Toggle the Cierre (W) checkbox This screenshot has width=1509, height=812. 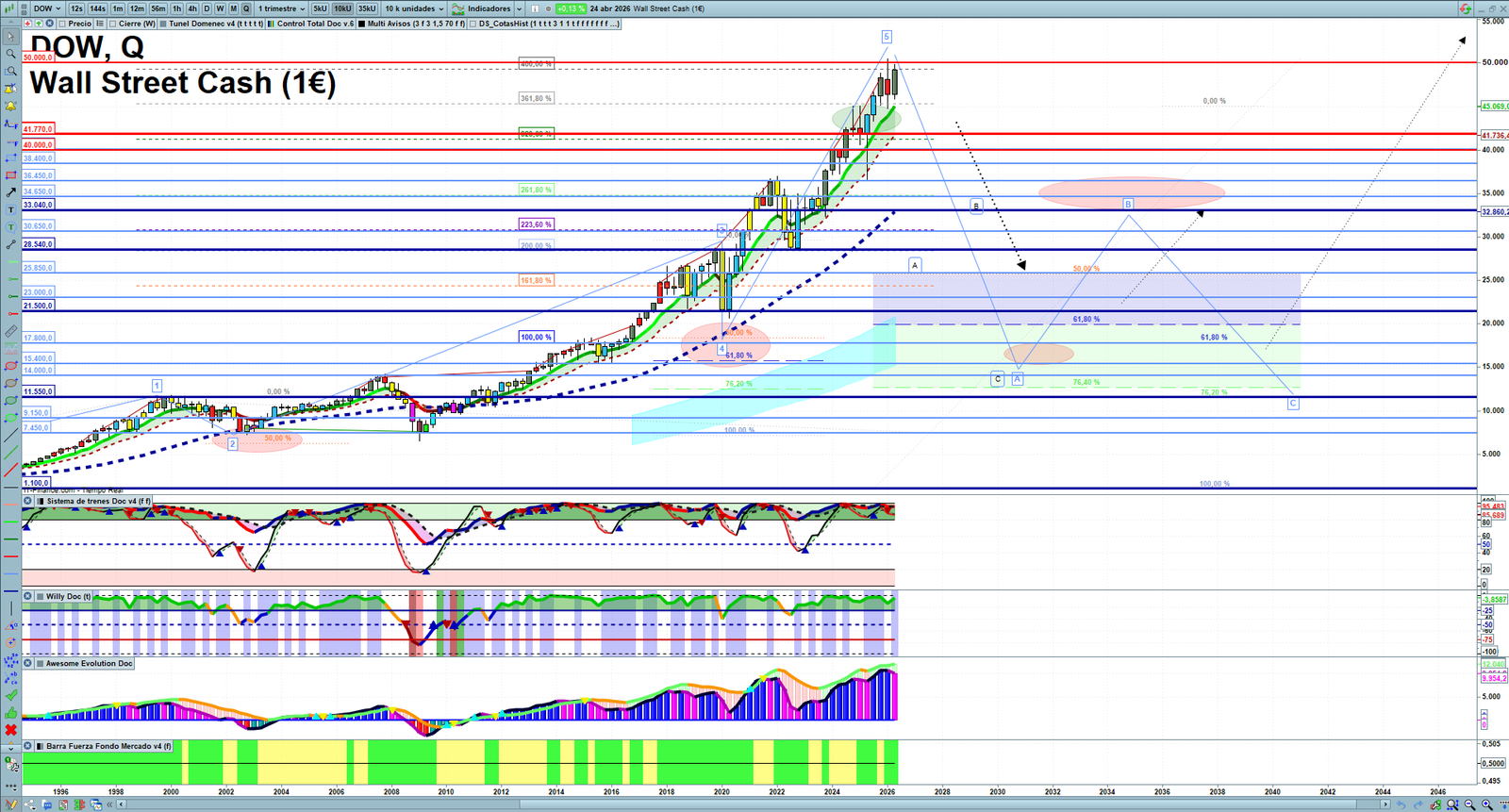click(x=113, y=24)
